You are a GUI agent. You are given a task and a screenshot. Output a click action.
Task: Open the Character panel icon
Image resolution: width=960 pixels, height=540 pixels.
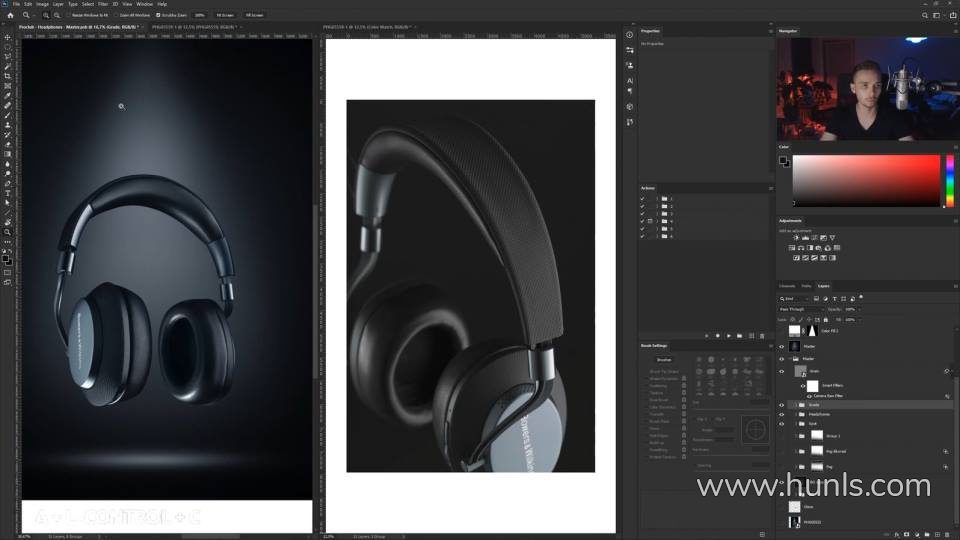(629, 80)
